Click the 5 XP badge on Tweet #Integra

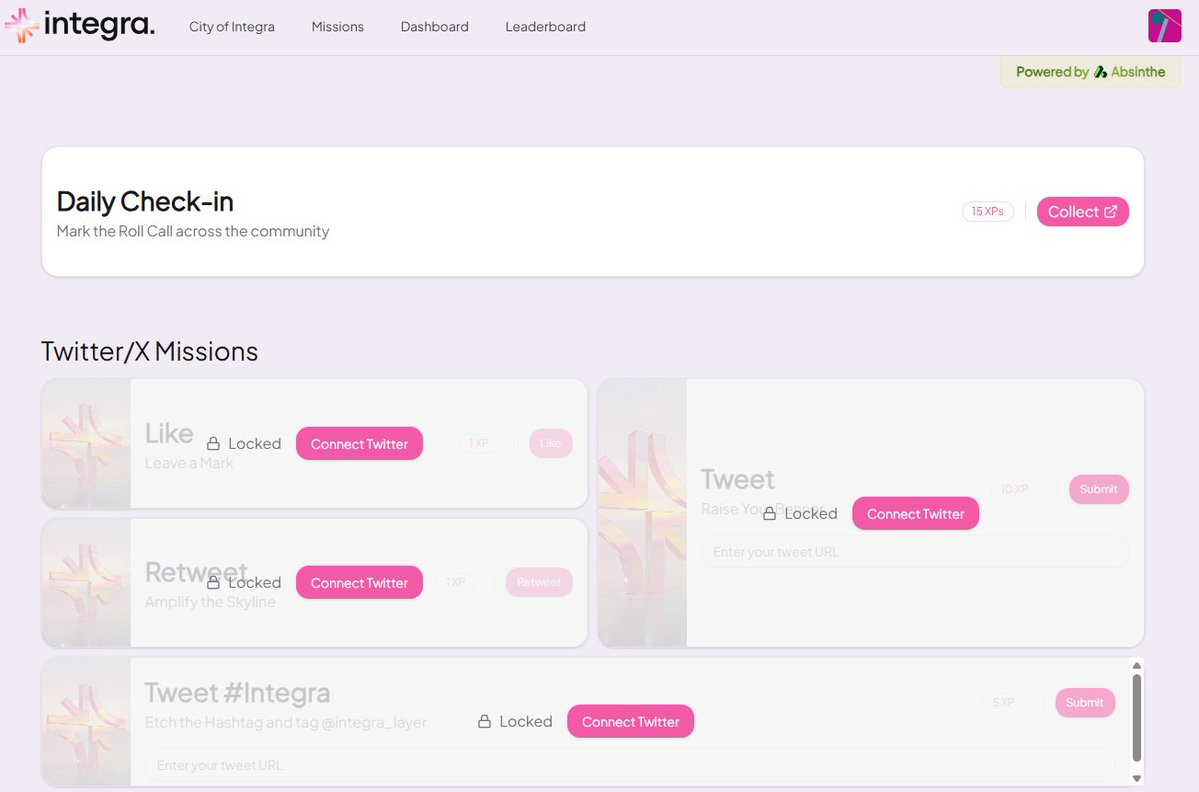click(x=1003, y=703)
